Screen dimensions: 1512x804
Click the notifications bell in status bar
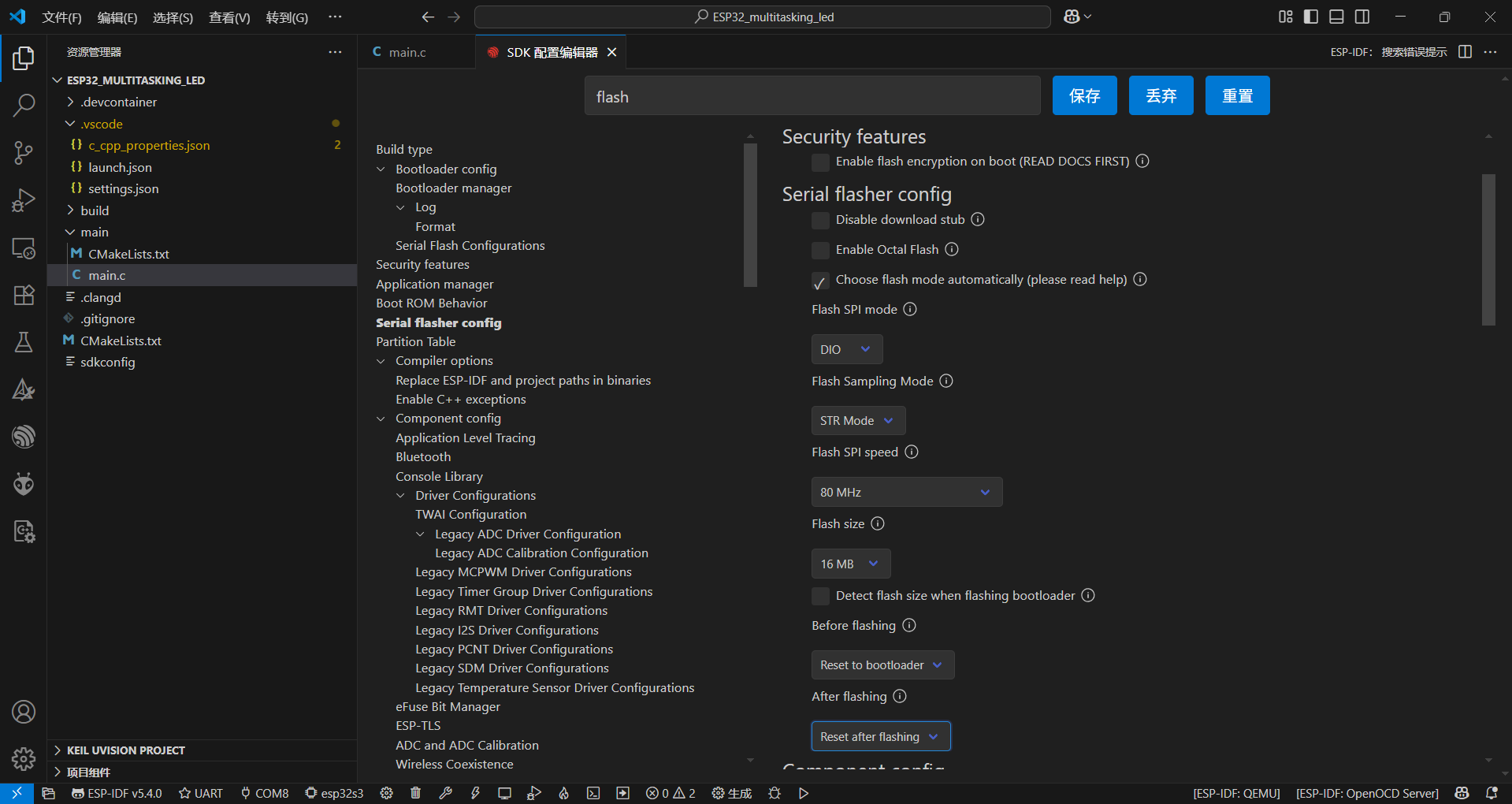coord(1492,793)
